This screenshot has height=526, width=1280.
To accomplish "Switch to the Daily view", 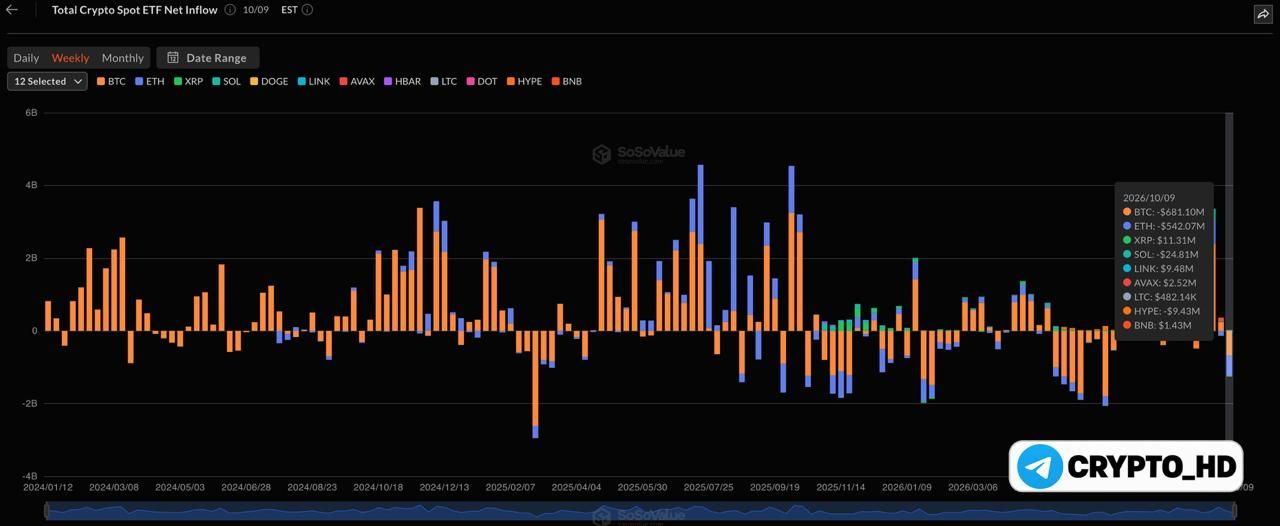I will [x=26, y=58].
